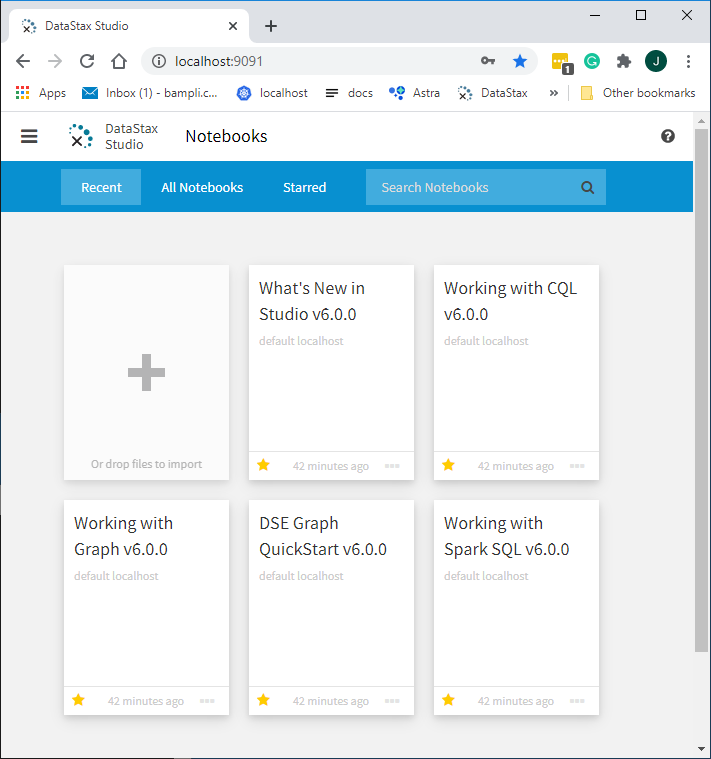The height and width of the screenshot is (759, 711).
Task: Open options menu for DSE Graph QuickStart
Action: coord(392,701)
